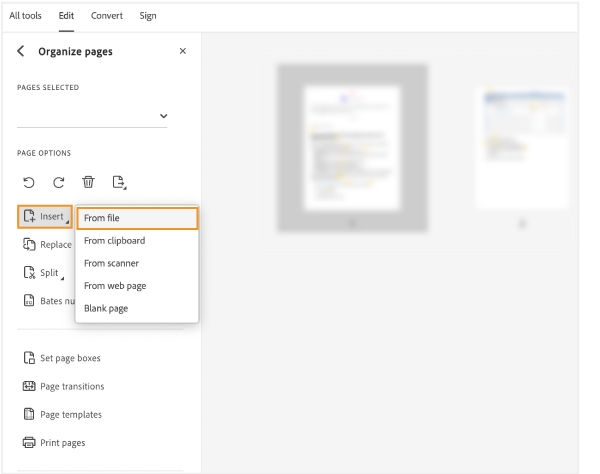Delete selected pages with trash icon
The width and height of the screenshot is (600, 474).
click(88, 182)
